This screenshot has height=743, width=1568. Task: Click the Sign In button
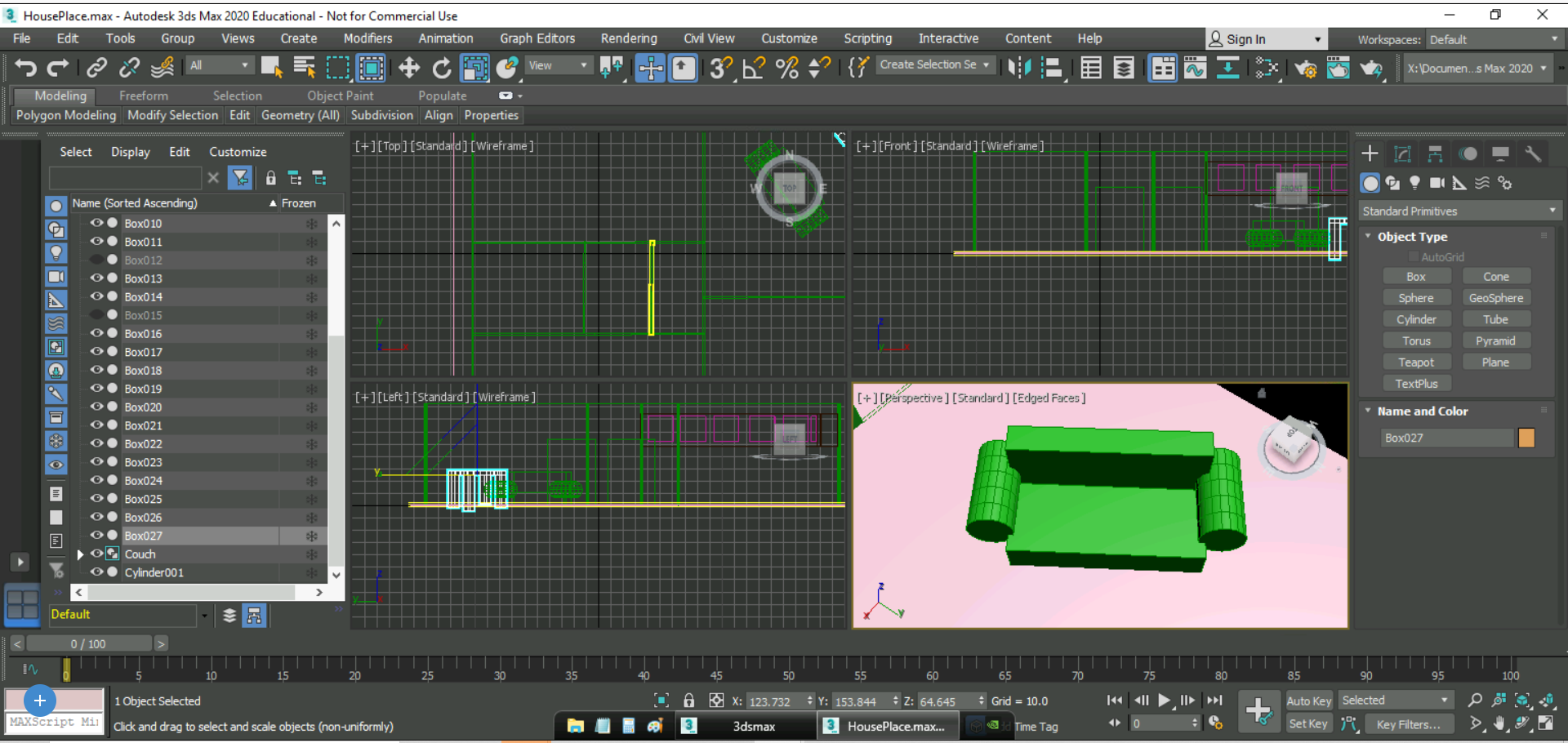pos(1266,39)
